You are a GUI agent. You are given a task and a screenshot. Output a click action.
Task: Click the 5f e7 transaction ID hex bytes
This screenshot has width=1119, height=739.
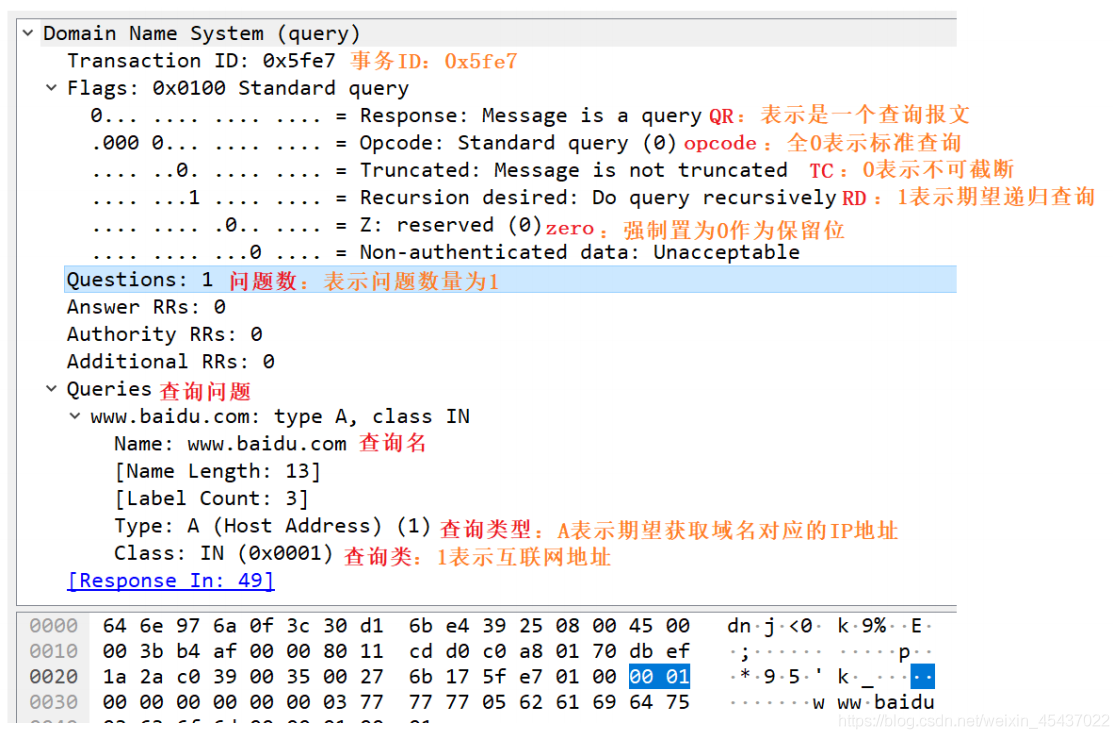point(512,676)
